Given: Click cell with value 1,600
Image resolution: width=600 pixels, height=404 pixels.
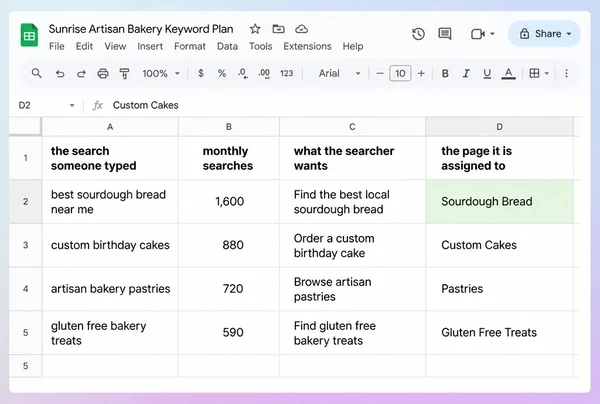Looking at the screenshot, I should tap(229, 202).
